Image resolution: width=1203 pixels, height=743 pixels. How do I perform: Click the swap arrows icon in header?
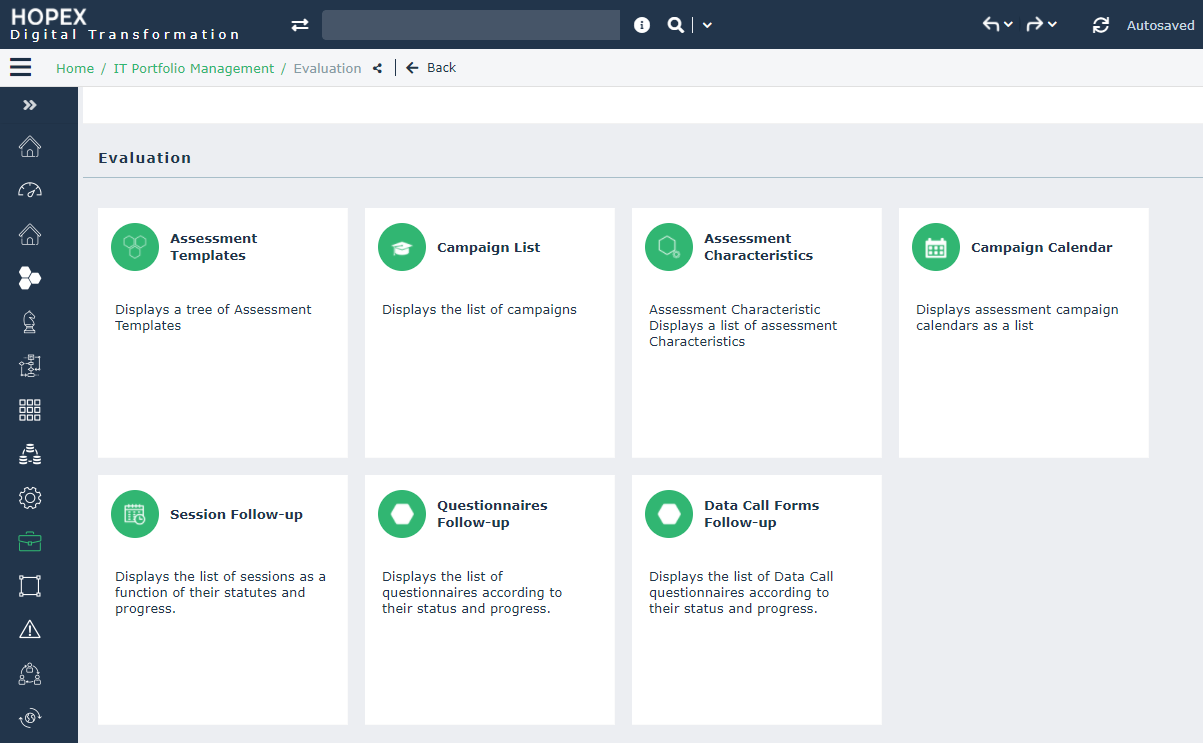pos(300,25)
